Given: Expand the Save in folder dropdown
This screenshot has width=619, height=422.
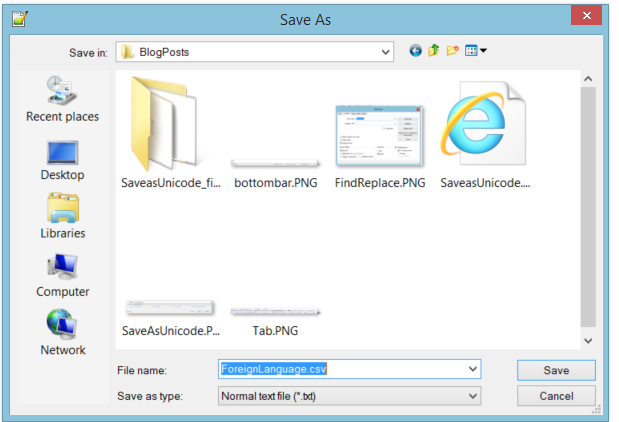Looking at the screenshot, I should (x=386, y=51).
